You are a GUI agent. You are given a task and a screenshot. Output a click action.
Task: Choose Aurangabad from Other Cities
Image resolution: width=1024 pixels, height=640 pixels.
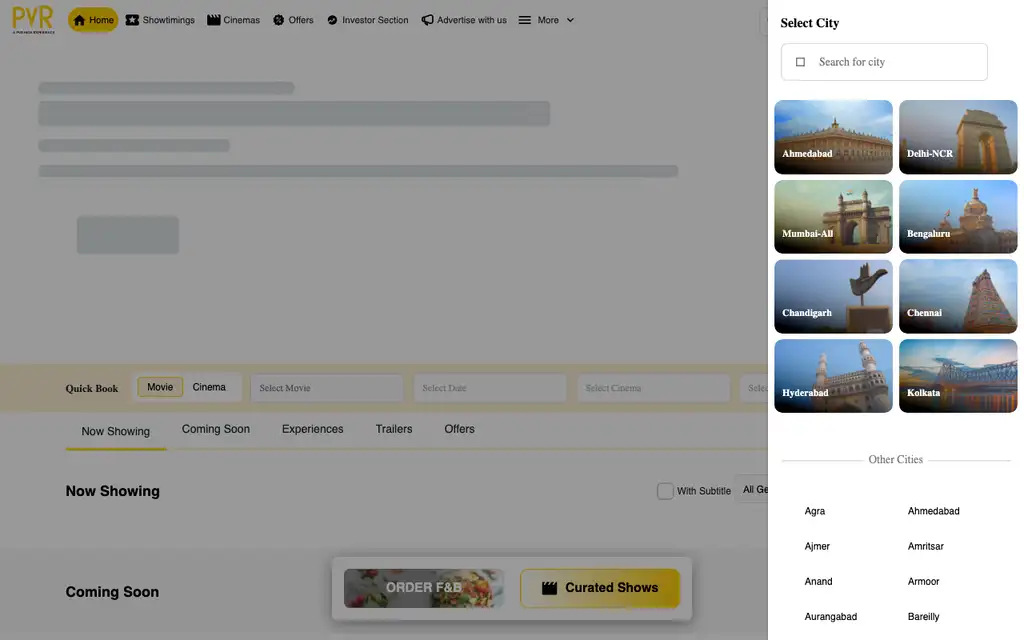[831, 617]
